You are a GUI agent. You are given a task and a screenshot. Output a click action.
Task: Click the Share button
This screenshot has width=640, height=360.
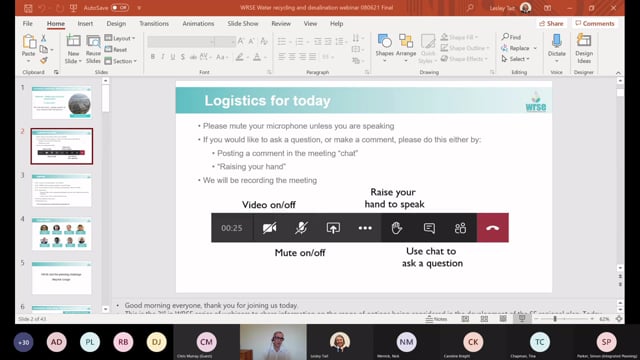(x=551, y=24)
